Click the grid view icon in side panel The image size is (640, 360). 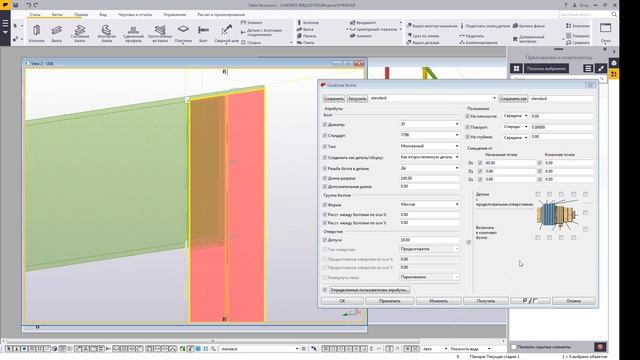516,69
